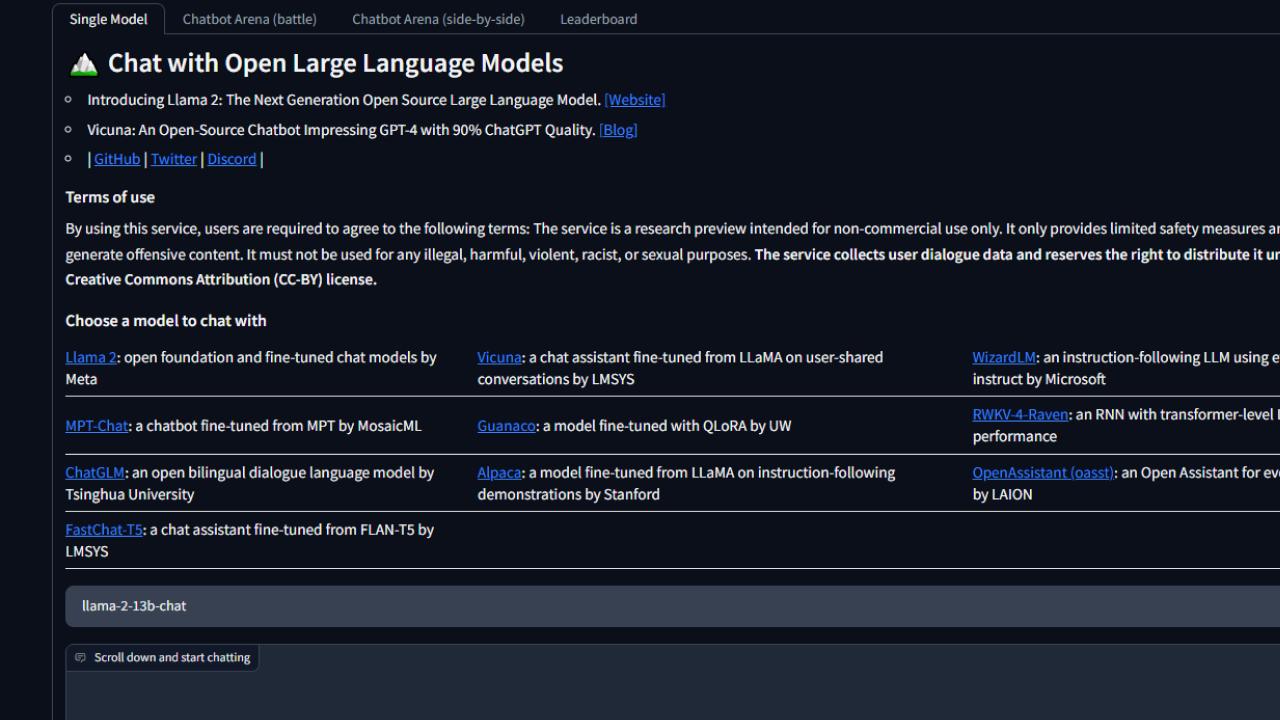1280x720 pixels.
Task: Open the WizardLM model link
Action: pyautogui.click(x=1004, y=357)
